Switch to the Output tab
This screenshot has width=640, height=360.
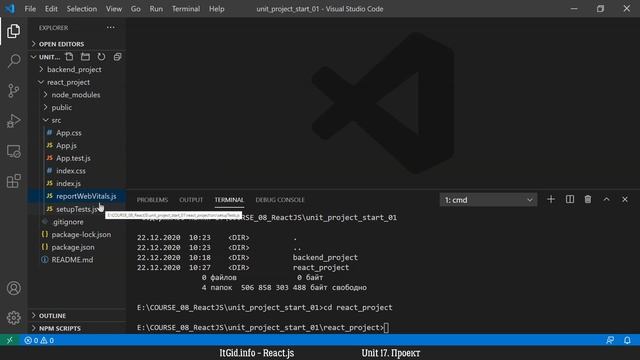[191, 200]
